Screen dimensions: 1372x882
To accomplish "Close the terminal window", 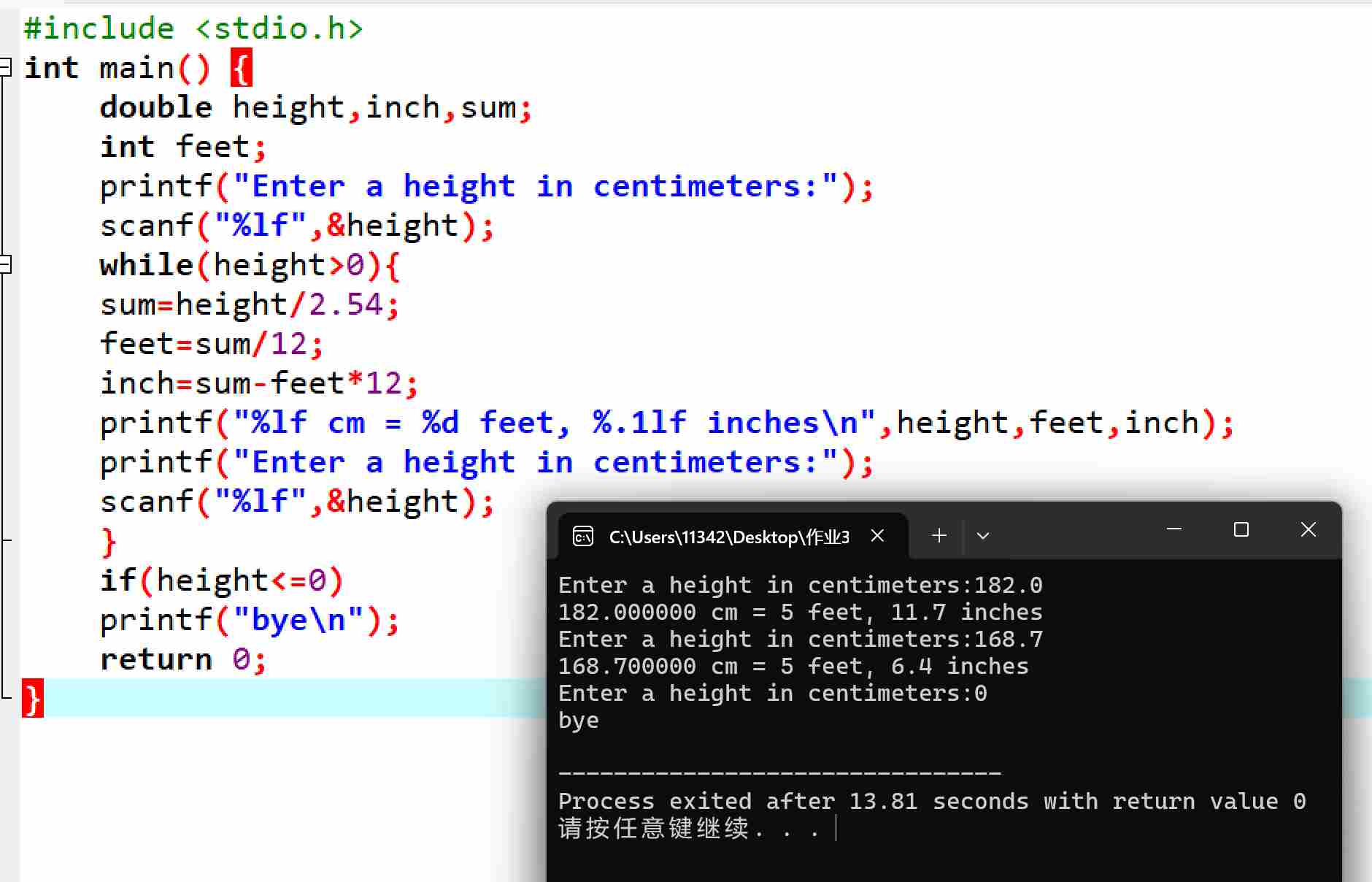I will (x=1309, y=529).
